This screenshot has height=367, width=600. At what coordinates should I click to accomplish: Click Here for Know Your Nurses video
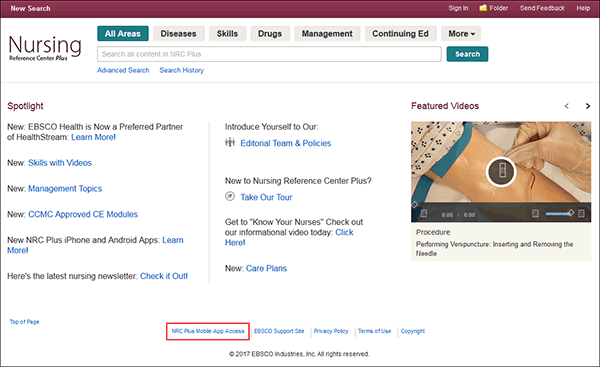[x=344, y=232]
